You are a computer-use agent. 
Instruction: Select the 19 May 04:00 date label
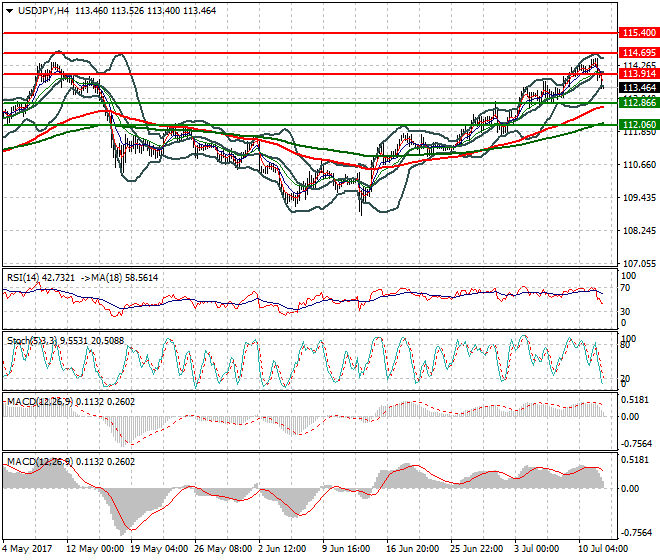[x=159, y=549]
